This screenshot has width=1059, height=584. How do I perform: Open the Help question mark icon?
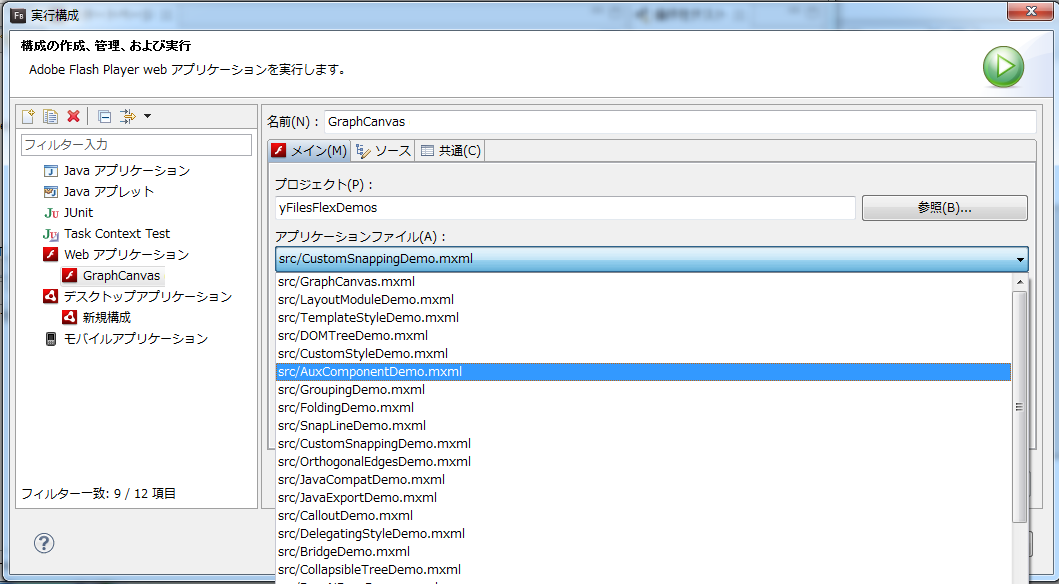click(44, 543)
